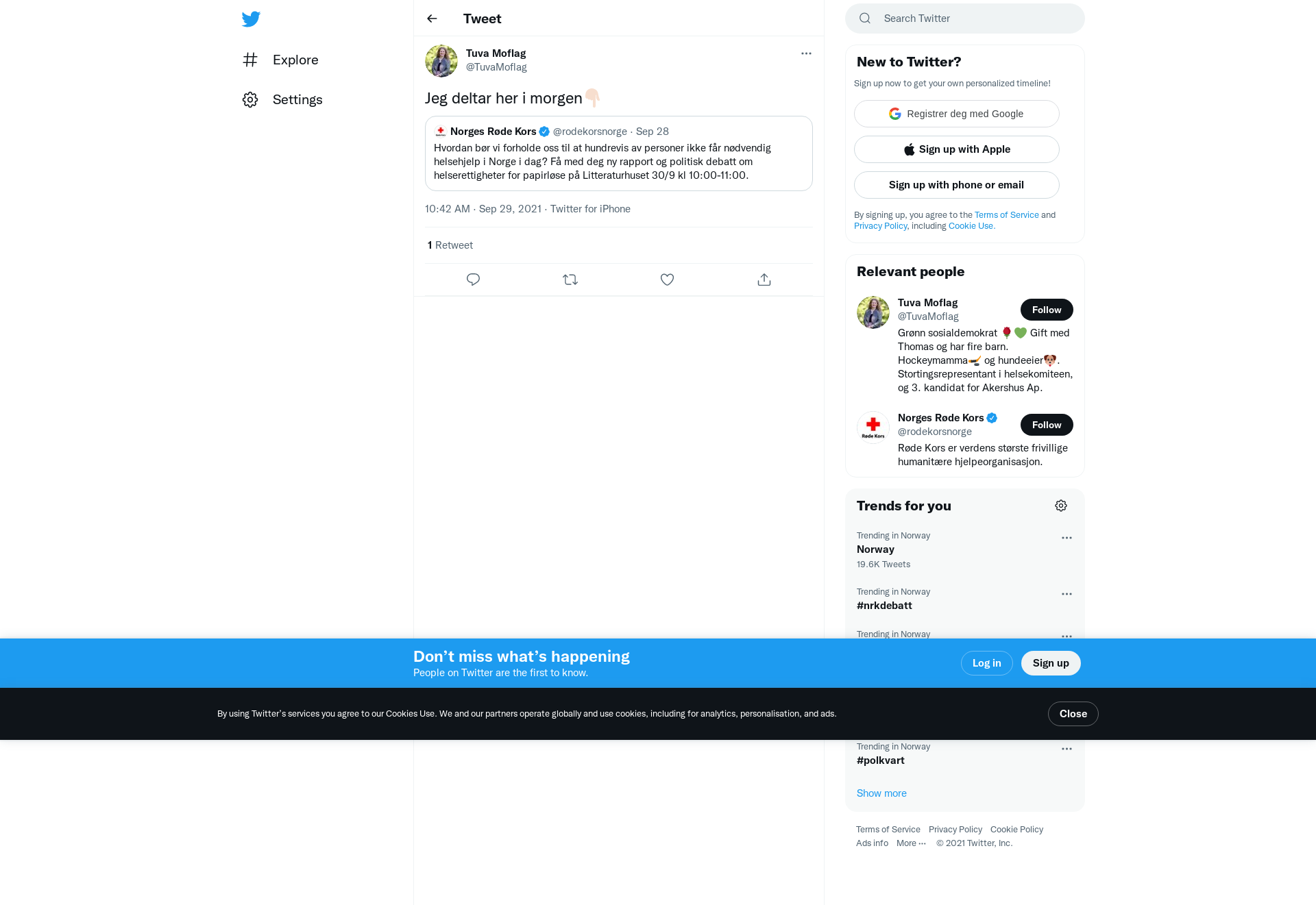Image resolution: width=1316 pixels, height=905 pixels.
Task: Click Show more trends link
Action: (881, 793)
